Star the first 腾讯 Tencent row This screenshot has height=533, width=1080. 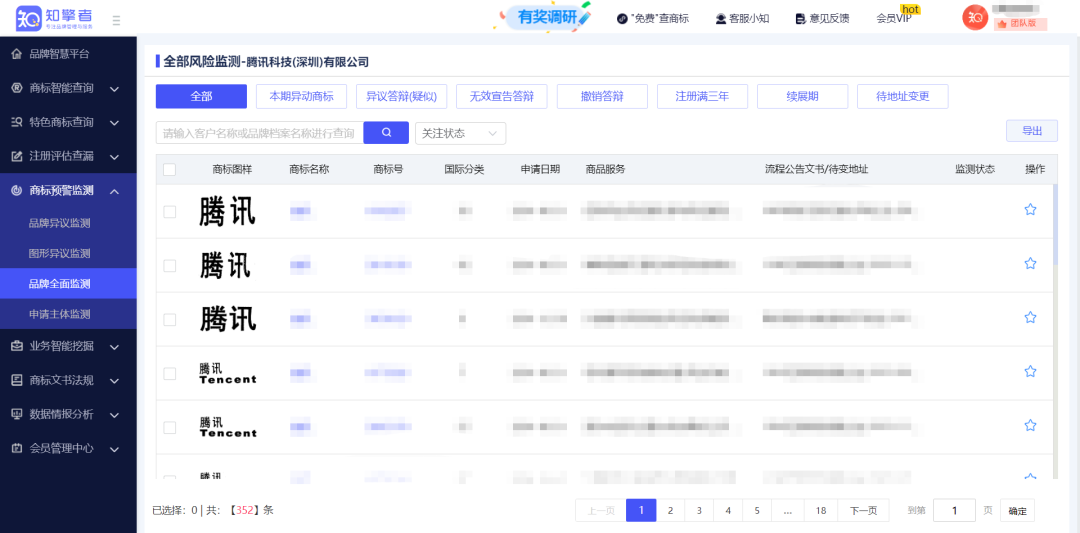(1030, 371)
